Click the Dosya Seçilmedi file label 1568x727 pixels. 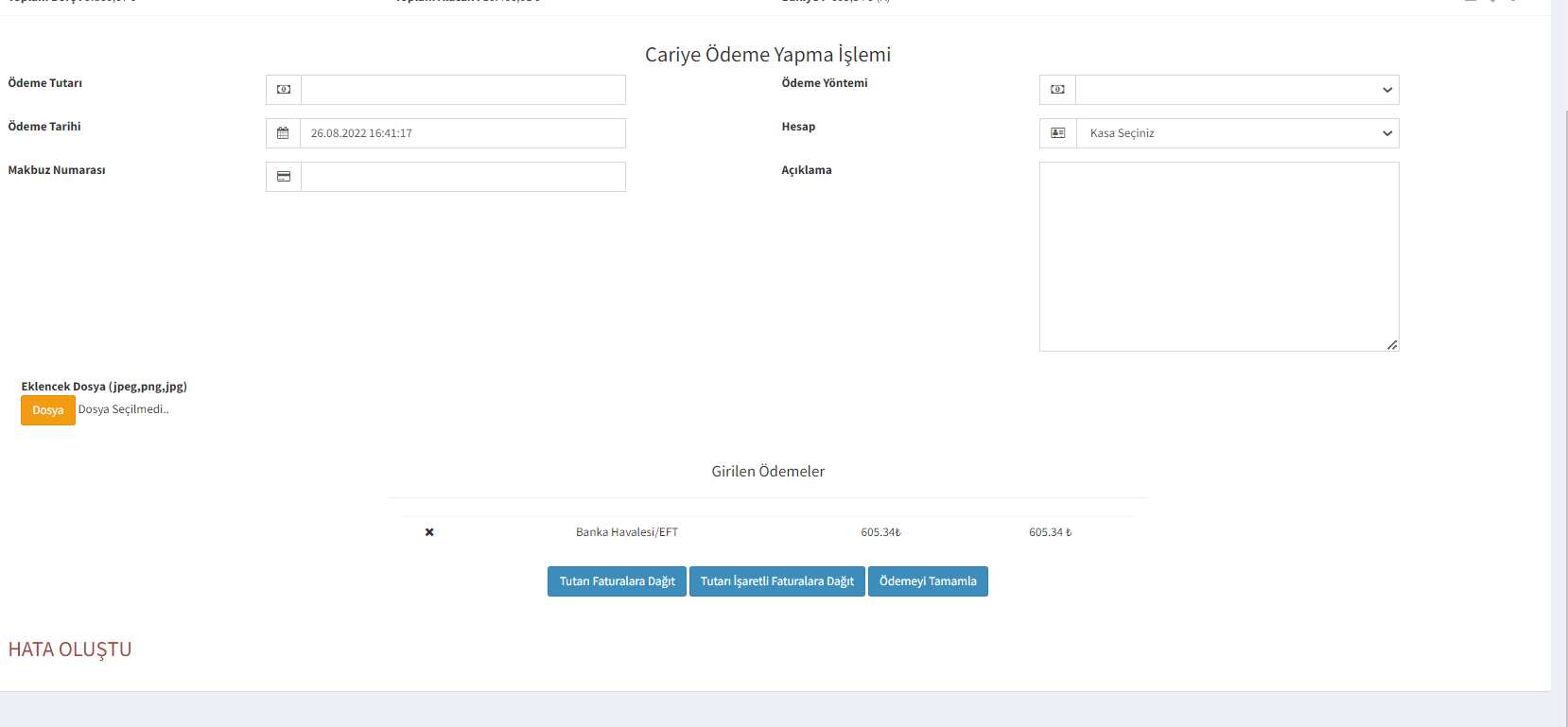point(123,409)
